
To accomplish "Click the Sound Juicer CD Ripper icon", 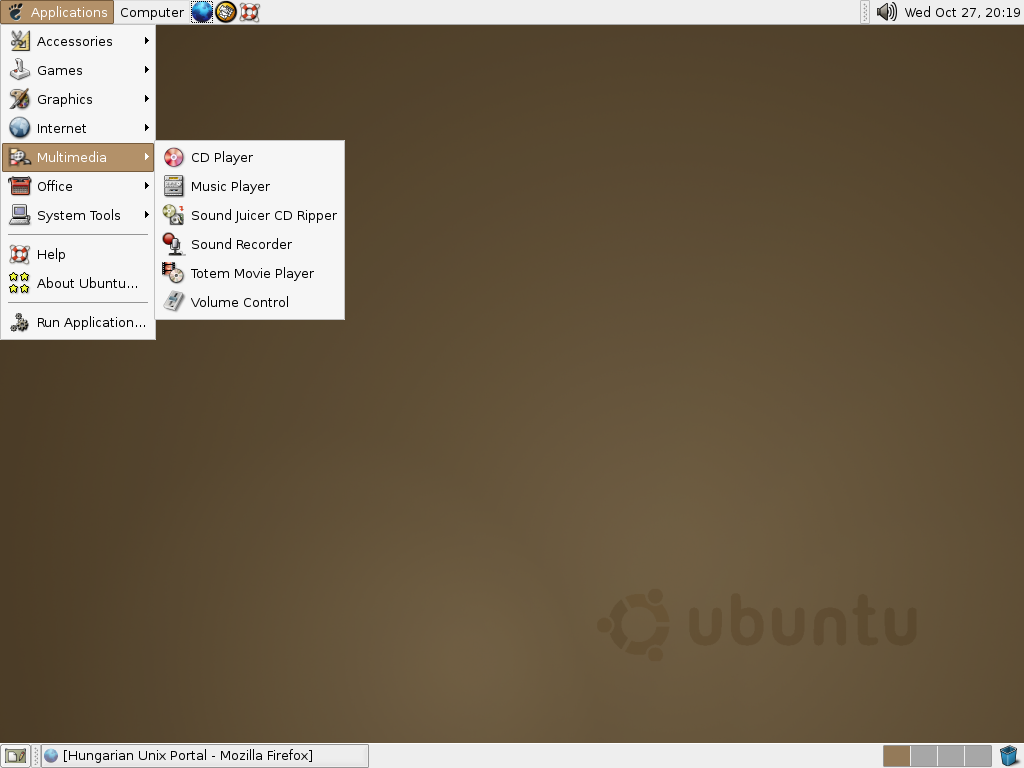I will point(174,215).
